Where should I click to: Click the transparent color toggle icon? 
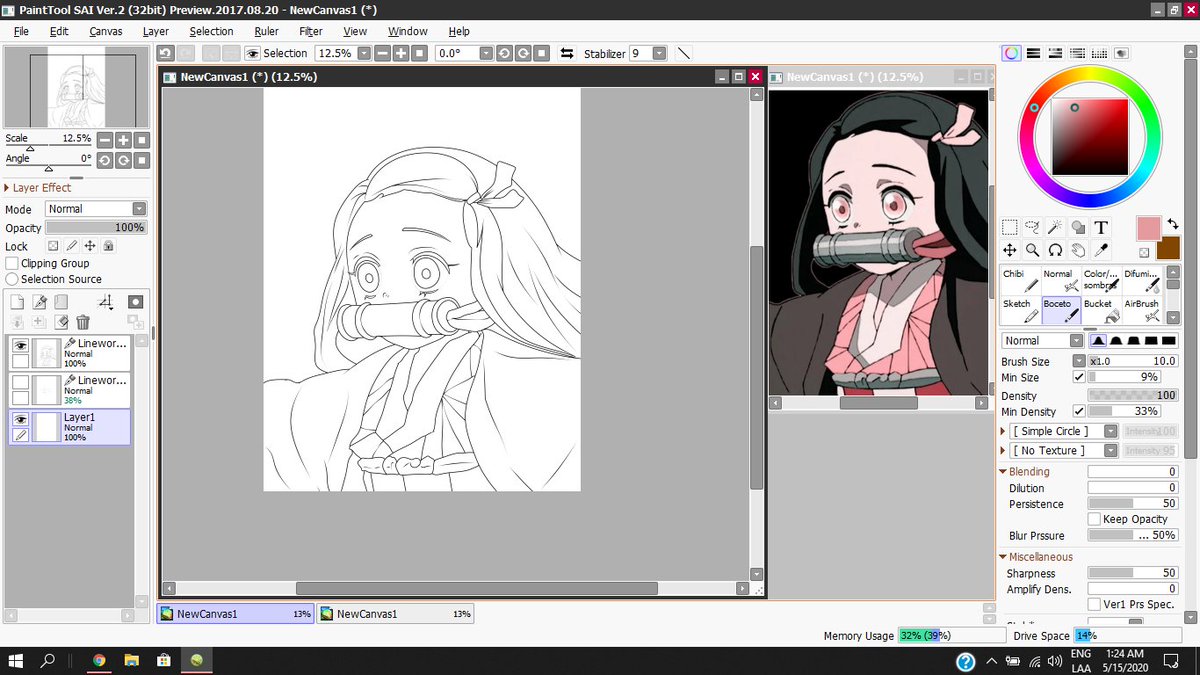pyautogui.click(x=1144, y=253)
